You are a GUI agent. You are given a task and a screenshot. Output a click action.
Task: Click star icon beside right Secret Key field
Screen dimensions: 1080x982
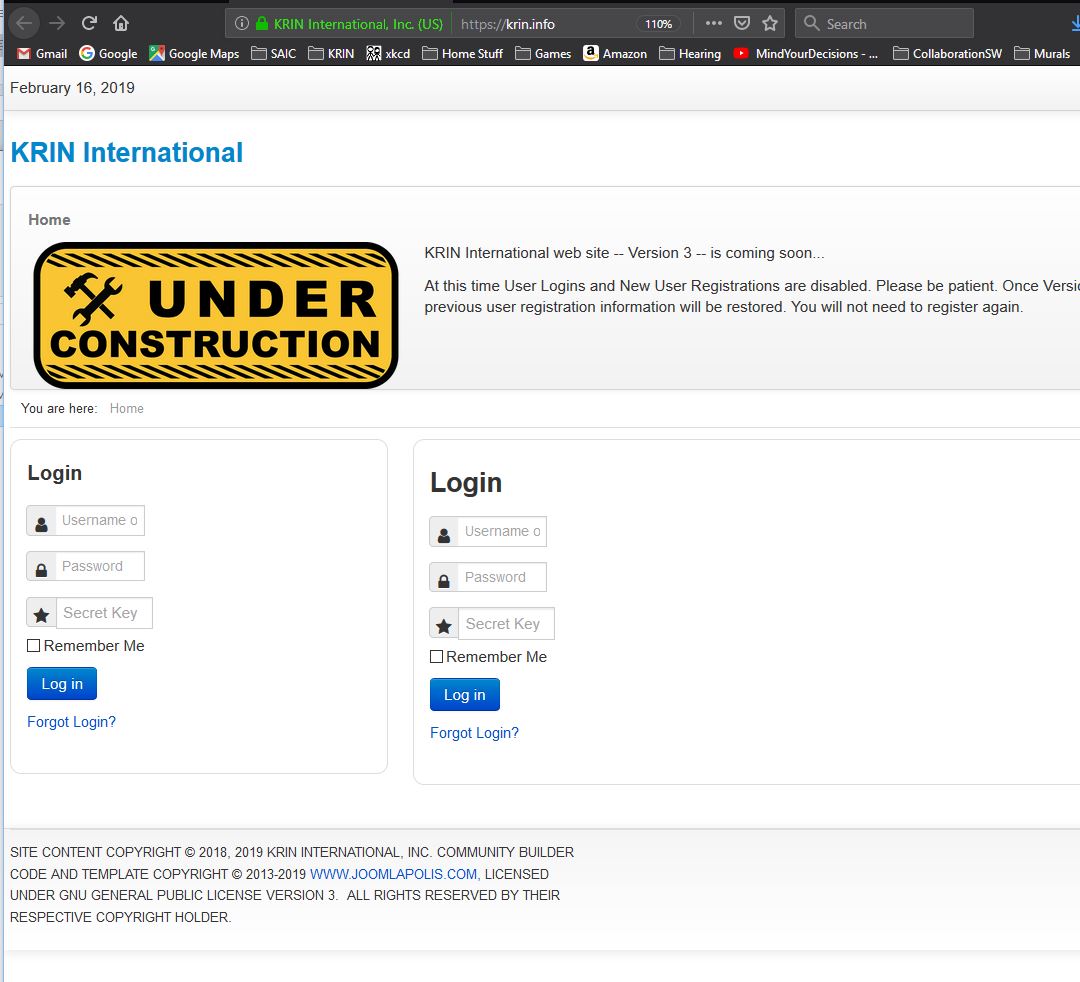[x=444, y=624]
